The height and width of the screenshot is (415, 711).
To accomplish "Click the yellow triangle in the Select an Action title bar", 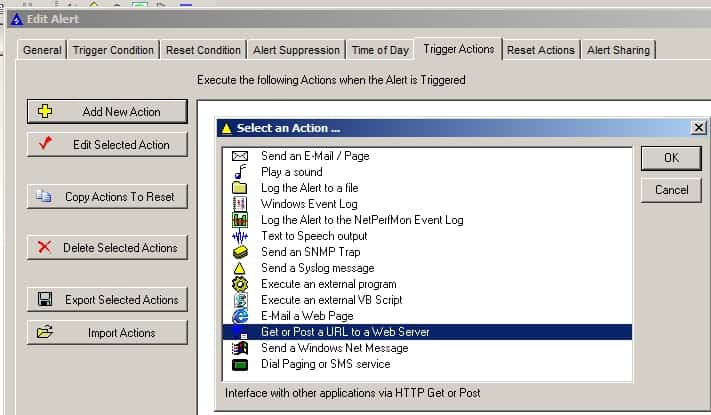I will 226,129.
